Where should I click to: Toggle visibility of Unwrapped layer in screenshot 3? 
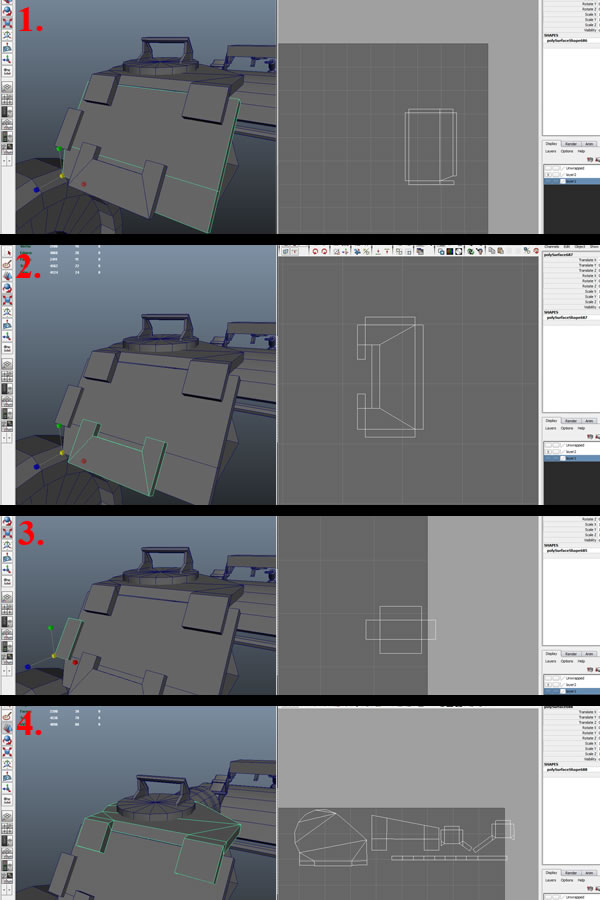548,678
